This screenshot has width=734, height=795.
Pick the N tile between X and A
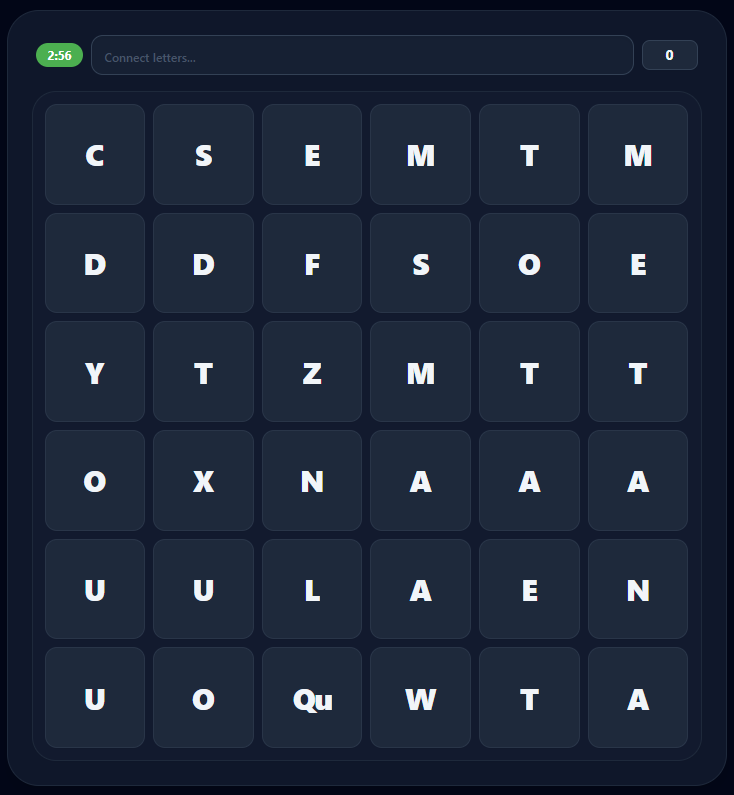coord(312,481)
